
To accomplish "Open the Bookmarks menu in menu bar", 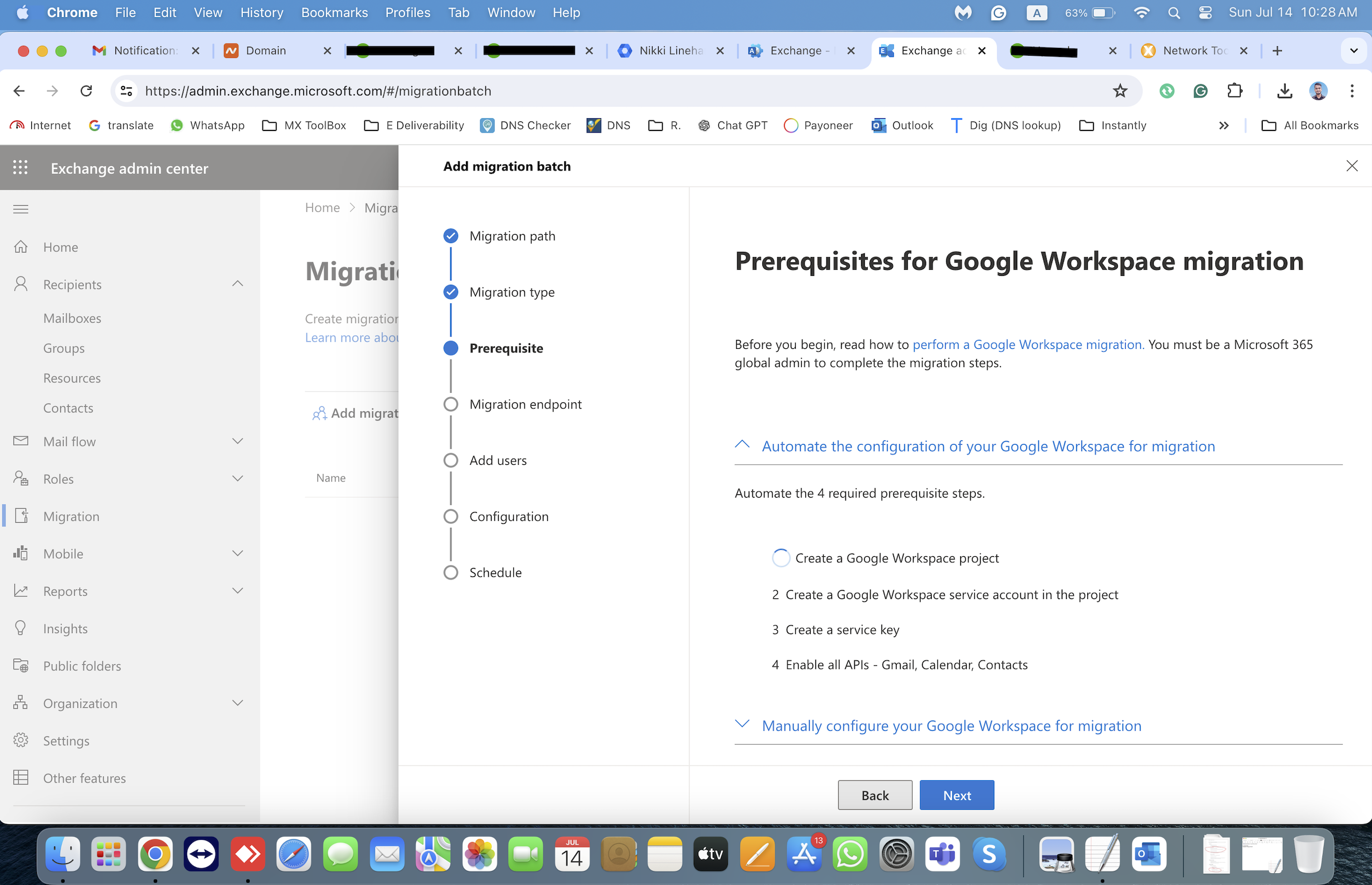I will tap(334, 13).
